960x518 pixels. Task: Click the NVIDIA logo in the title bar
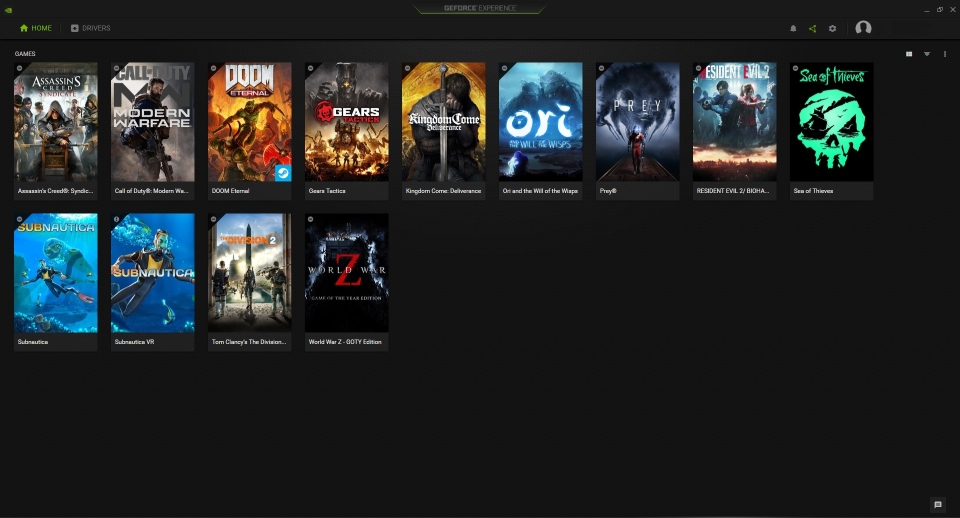[x=8, y=8]
